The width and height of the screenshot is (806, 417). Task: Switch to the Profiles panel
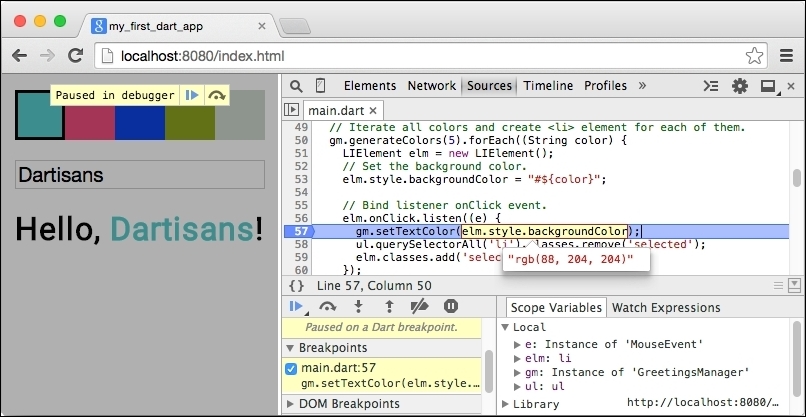click(x=606, y=86)
